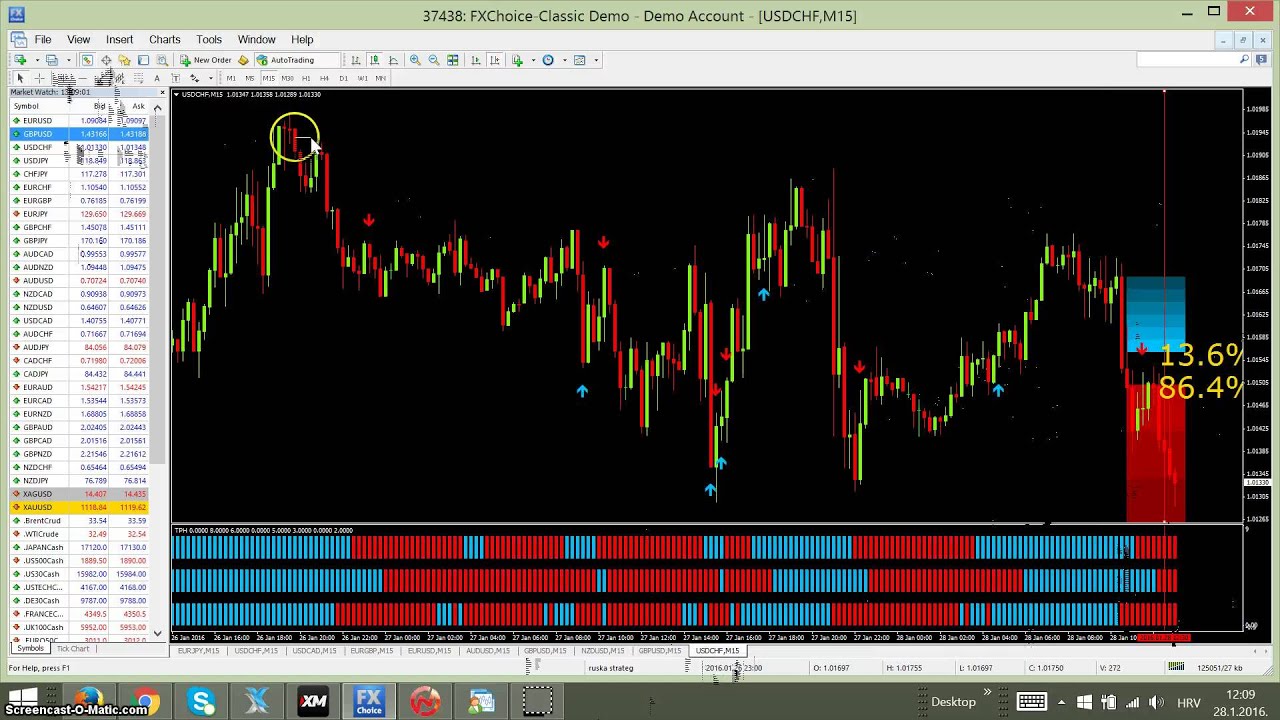
Task: Expand the Indicators dropdown arrow
Action: coord(533,60)
